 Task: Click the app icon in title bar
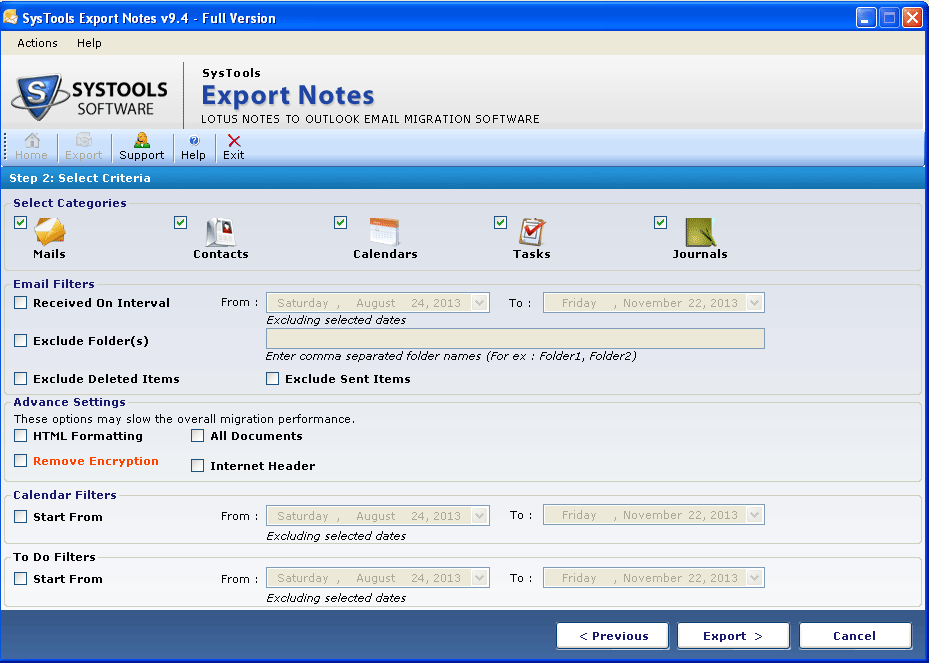[x=10, y=18]
